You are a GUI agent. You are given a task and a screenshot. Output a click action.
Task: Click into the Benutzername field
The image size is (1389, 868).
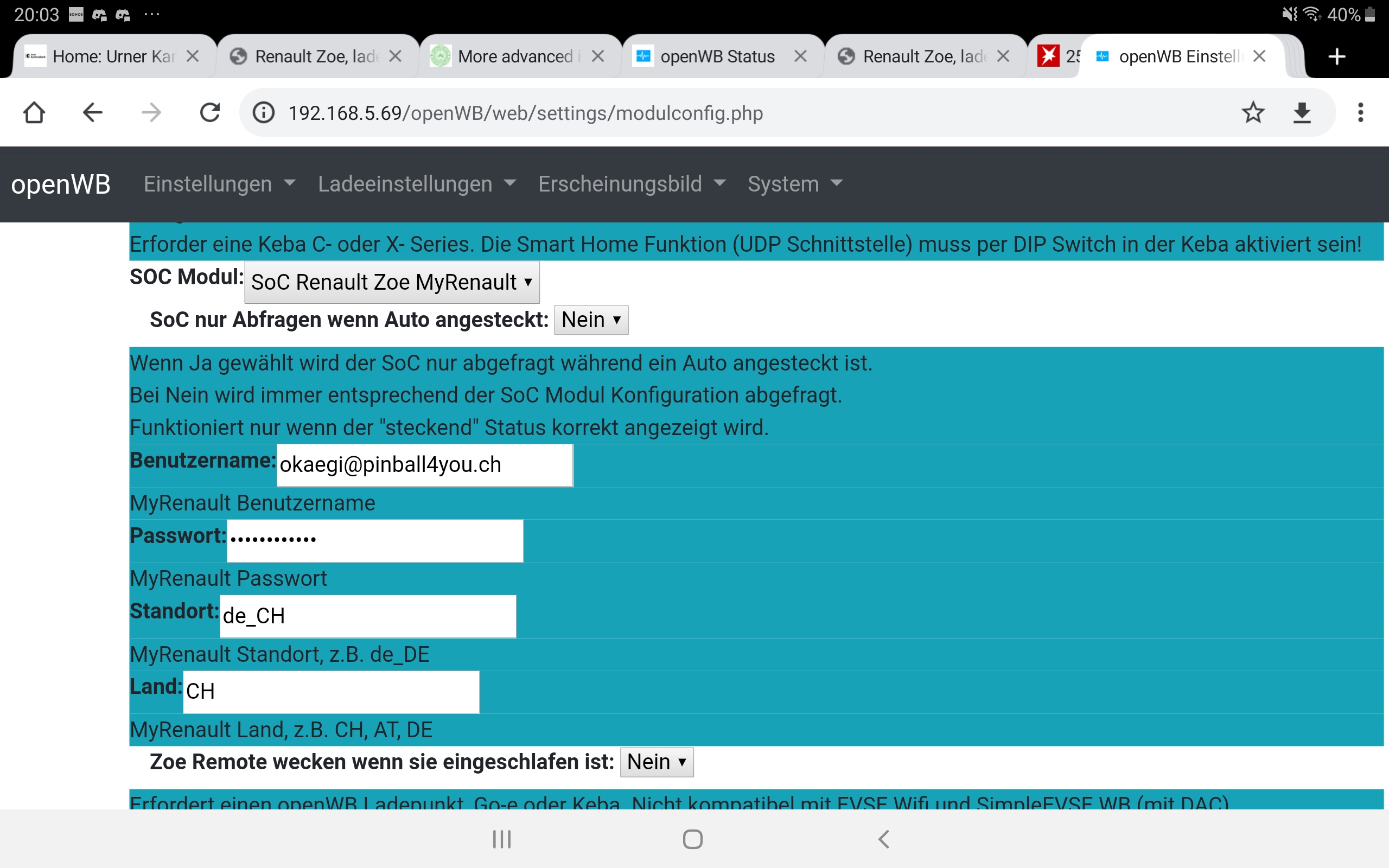click(424, 465)
